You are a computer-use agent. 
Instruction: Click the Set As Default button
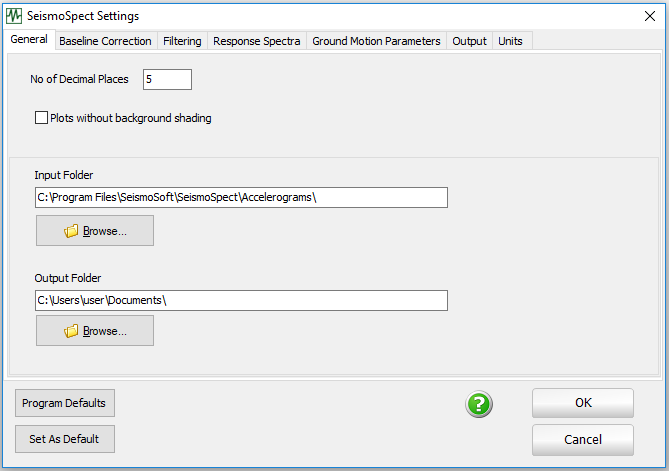pos(65,439)
